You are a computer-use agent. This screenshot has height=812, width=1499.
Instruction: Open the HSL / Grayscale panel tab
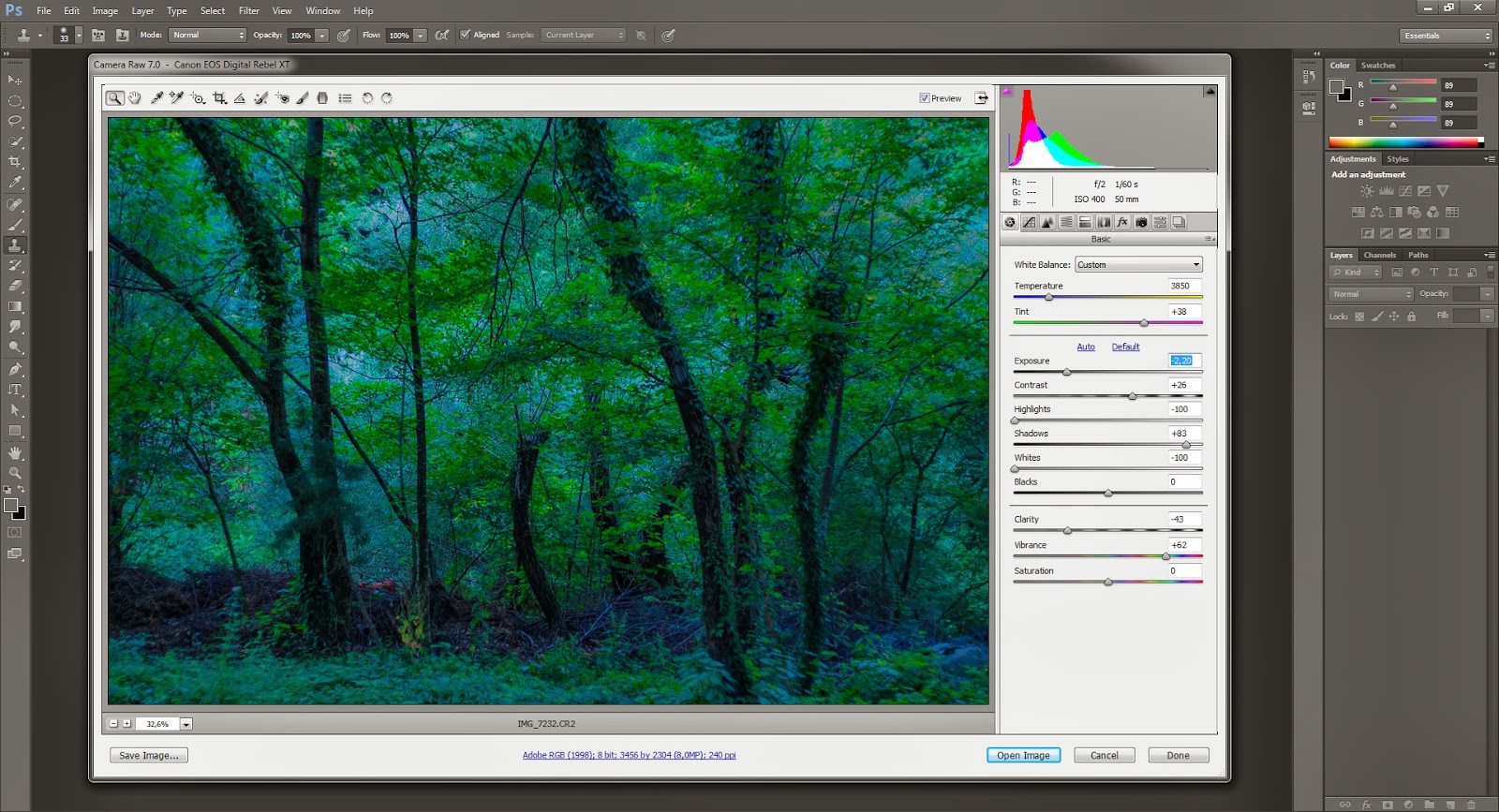point(1066,222)
